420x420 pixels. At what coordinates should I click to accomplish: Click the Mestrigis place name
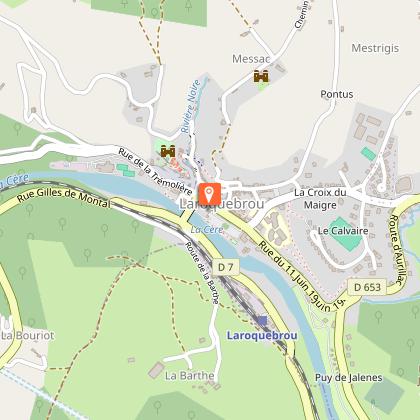coord(375,48)
